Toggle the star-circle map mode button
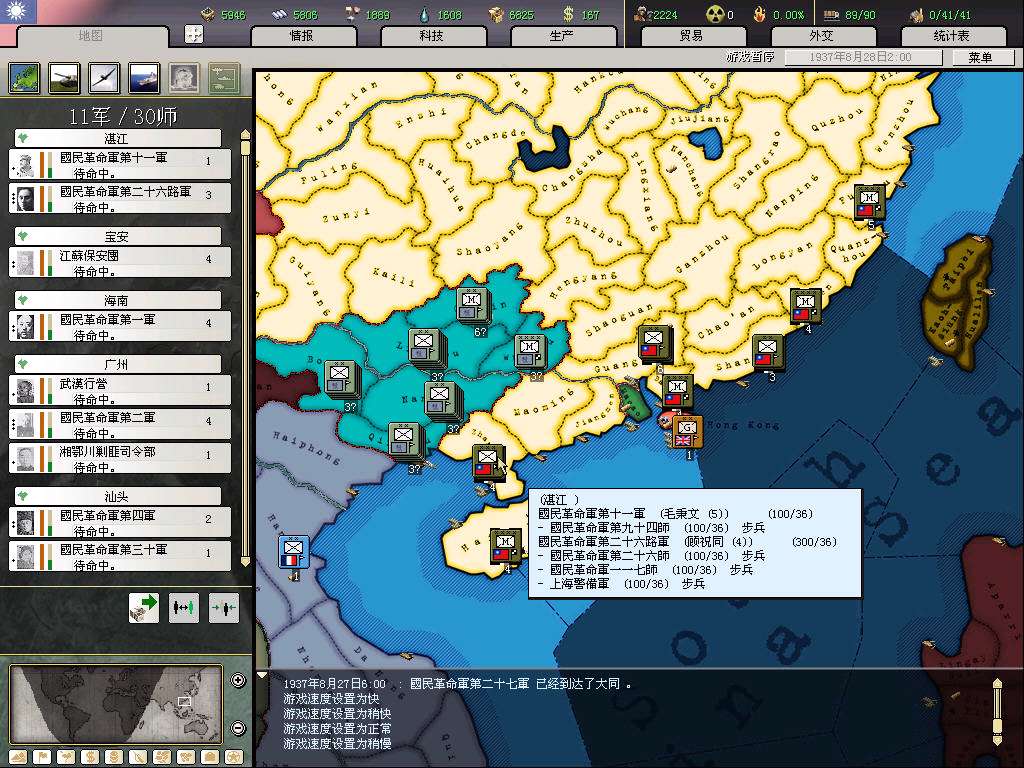Image resolution: width=1024 pixels, height=768 pixels. pos(233,758)
